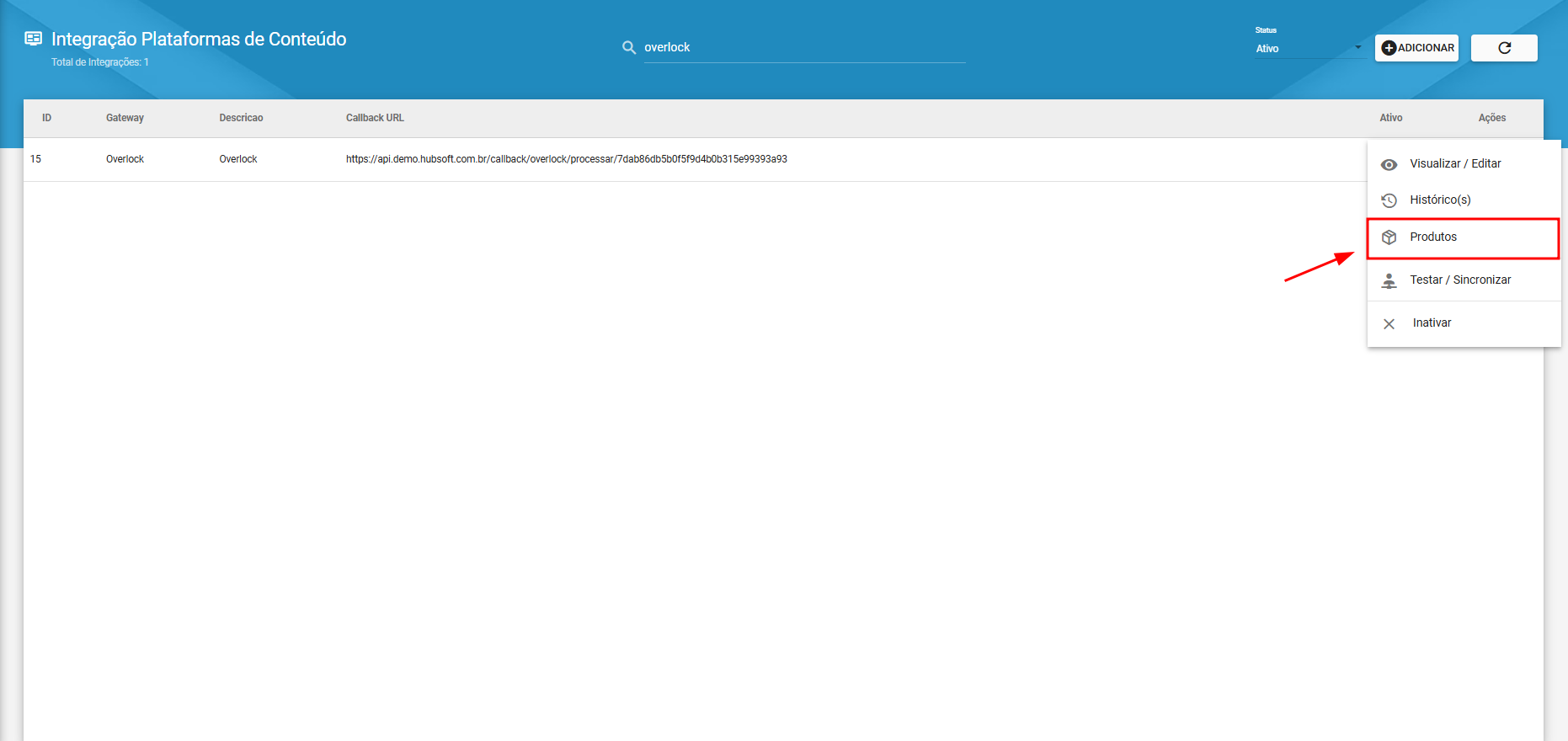Click the search magnifier icon
This screenshot has height=741, width=1568.
pyautogui.click(x=629, y=48)
